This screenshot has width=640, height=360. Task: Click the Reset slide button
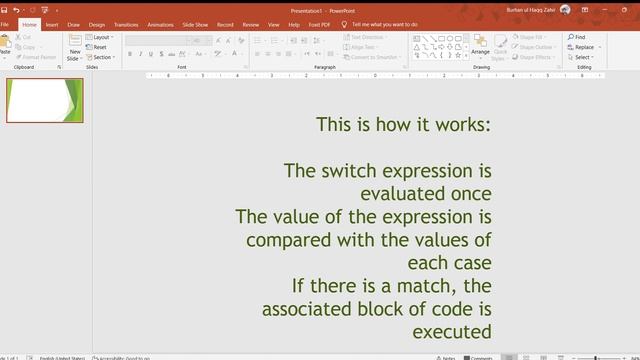point(96,47)
